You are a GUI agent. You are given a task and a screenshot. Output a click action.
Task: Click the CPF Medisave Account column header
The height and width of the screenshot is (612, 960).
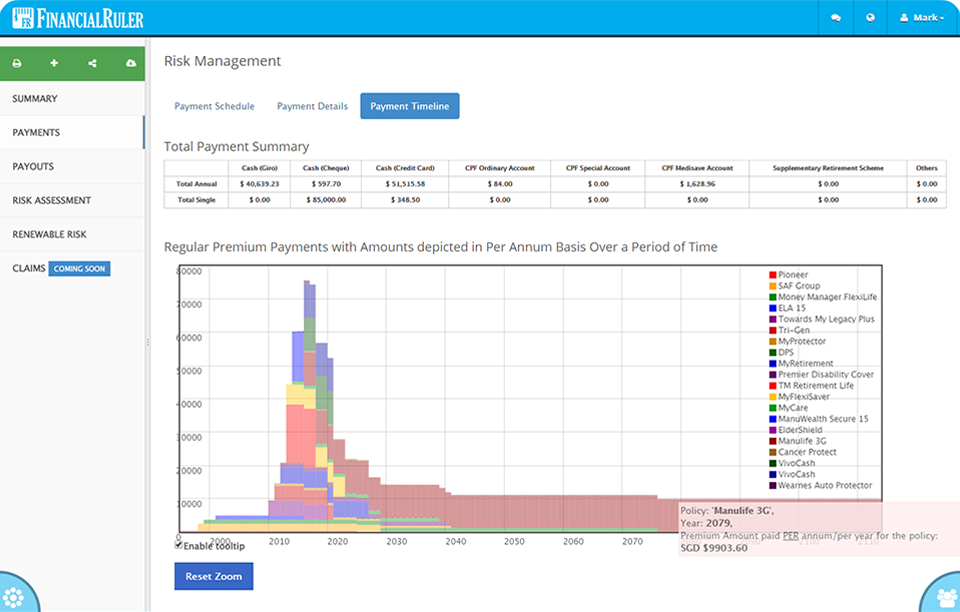tap(697, 168)
